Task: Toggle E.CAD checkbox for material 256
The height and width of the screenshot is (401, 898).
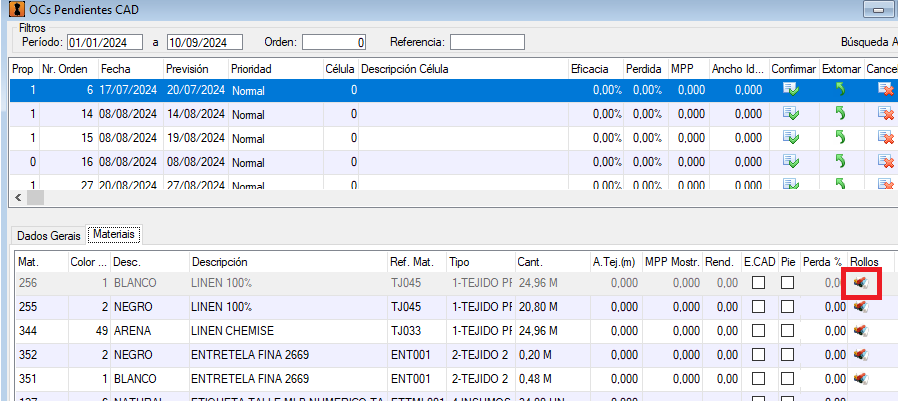Action: pyautogui.click(x=758, y=283)
